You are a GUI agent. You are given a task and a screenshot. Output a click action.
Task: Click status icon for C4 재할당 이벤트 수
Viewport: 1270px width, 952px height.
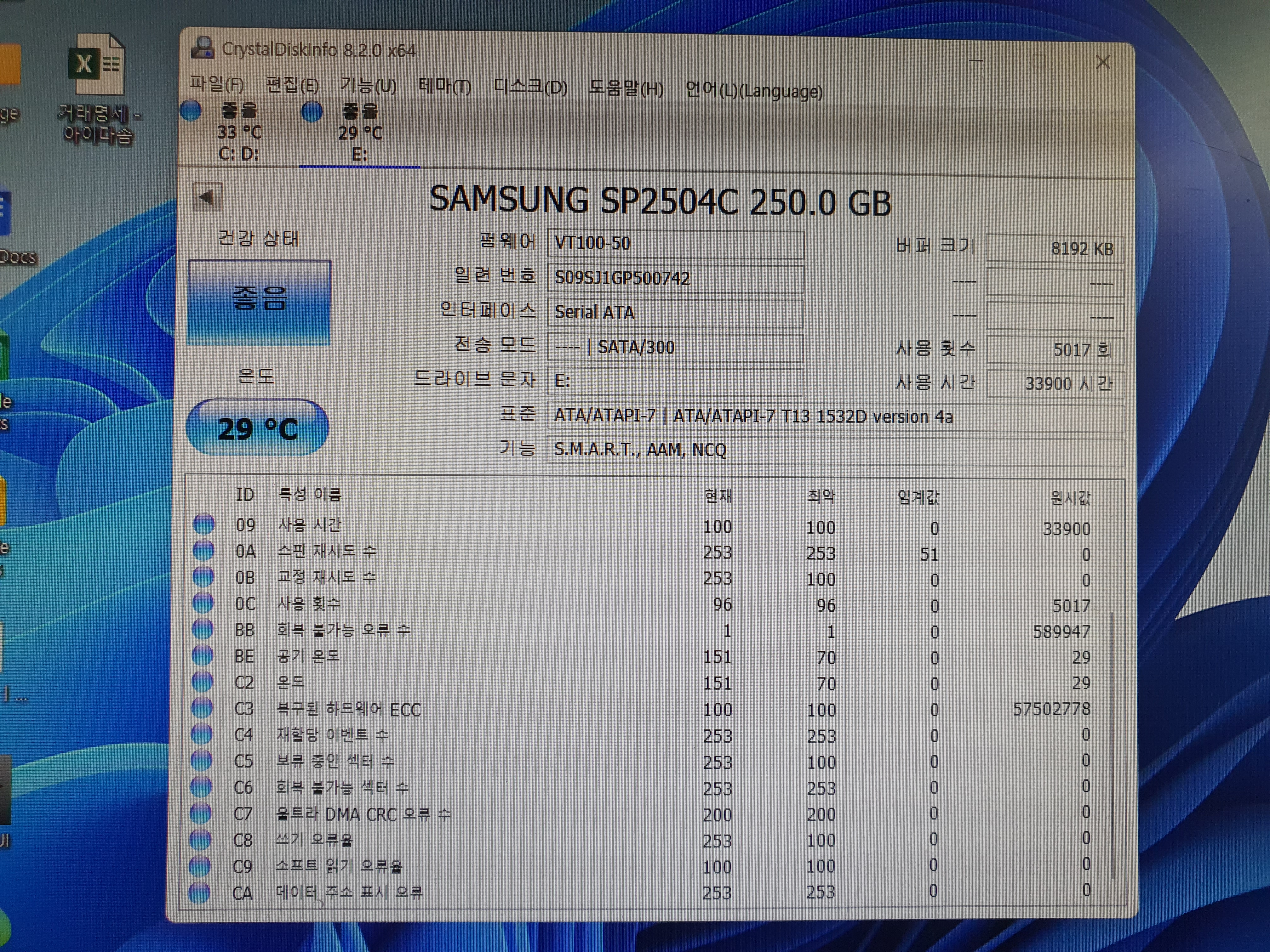[202, 734]
